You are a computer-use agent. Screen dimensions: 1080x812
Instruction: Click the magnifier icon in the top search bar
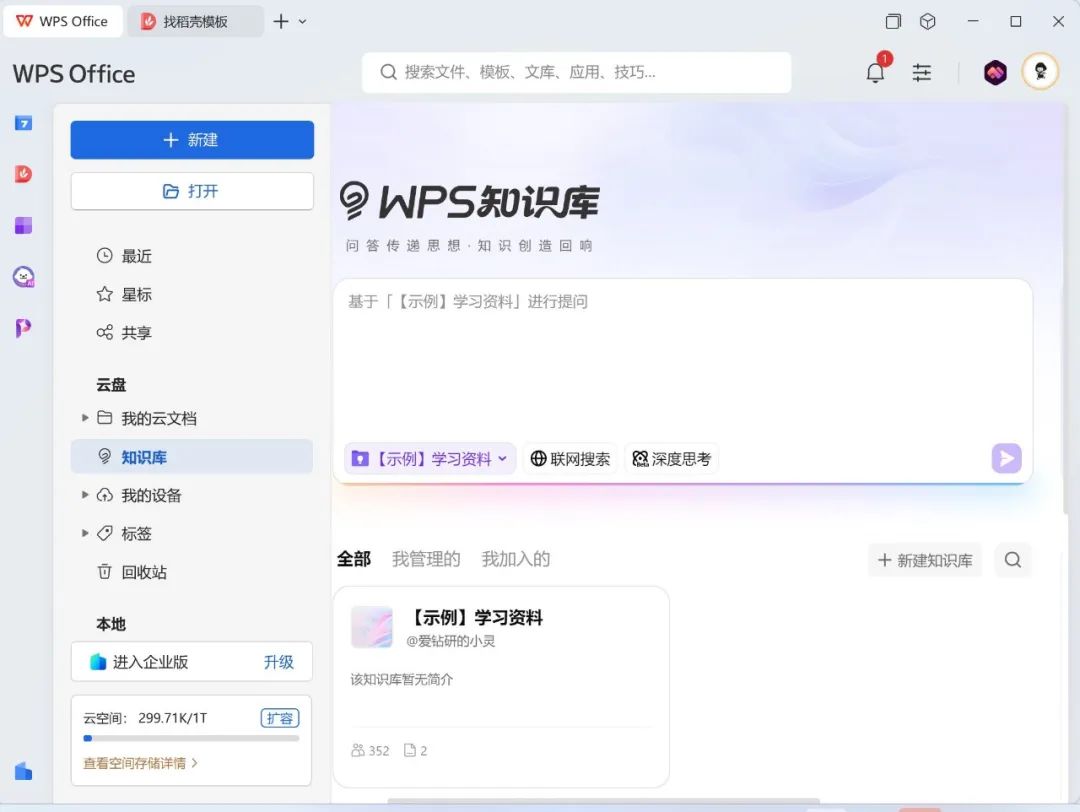click(388, 72)
